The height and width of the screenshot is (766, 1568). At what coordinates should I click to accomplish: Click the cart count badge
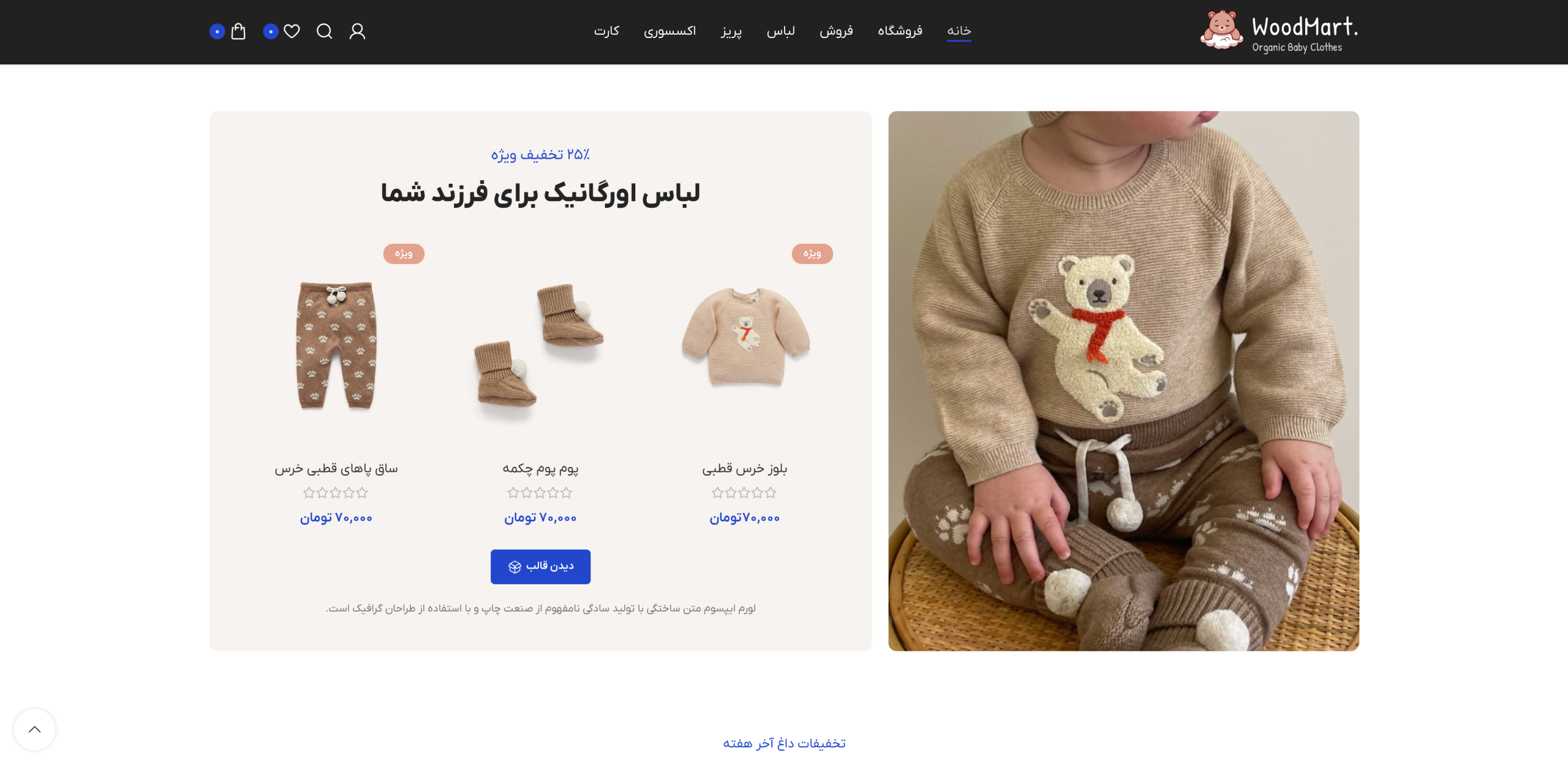[x=217, y=31]
